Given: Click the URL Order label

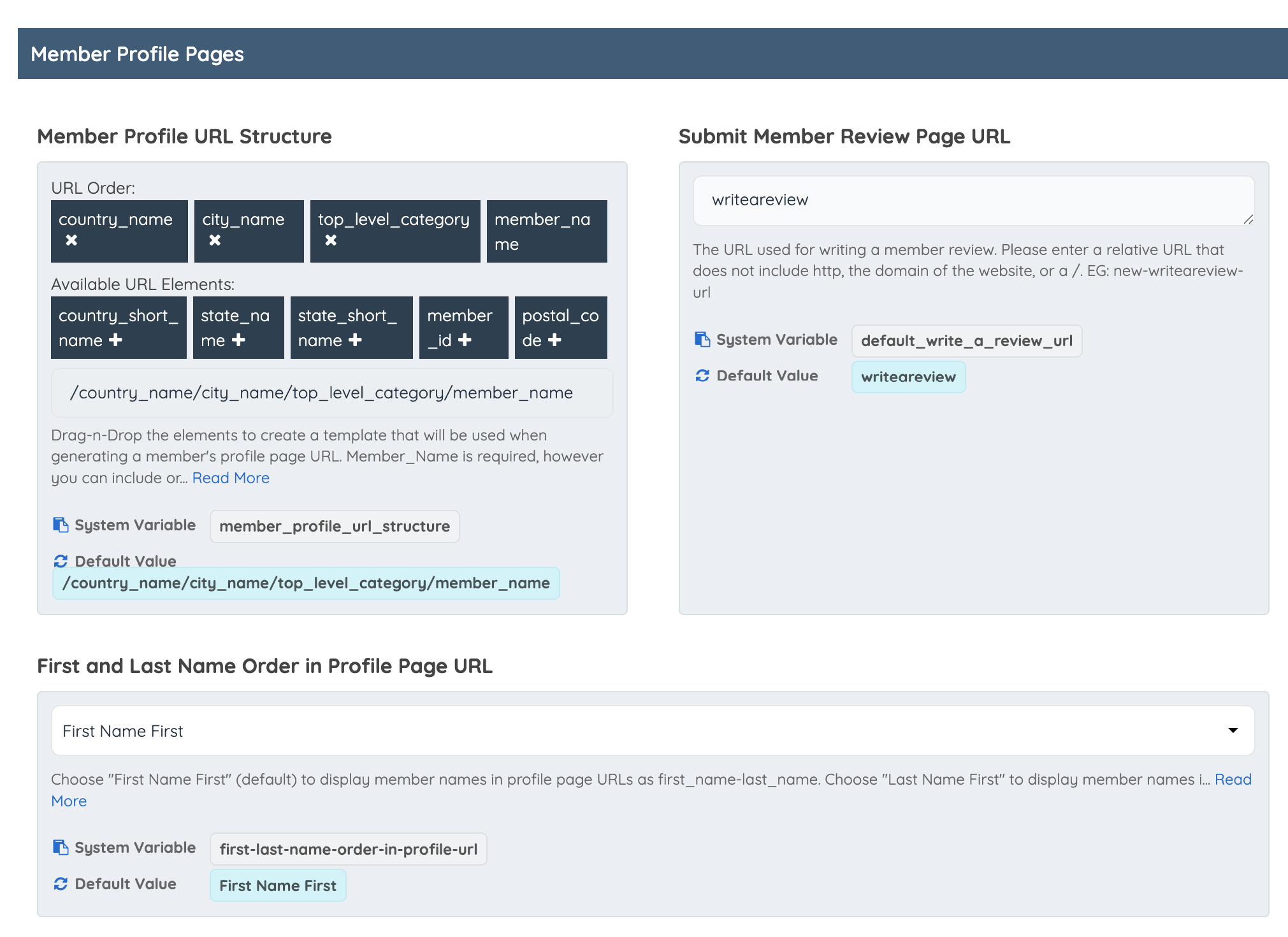Looking at the screenshot, I should [x=93, y=188].
